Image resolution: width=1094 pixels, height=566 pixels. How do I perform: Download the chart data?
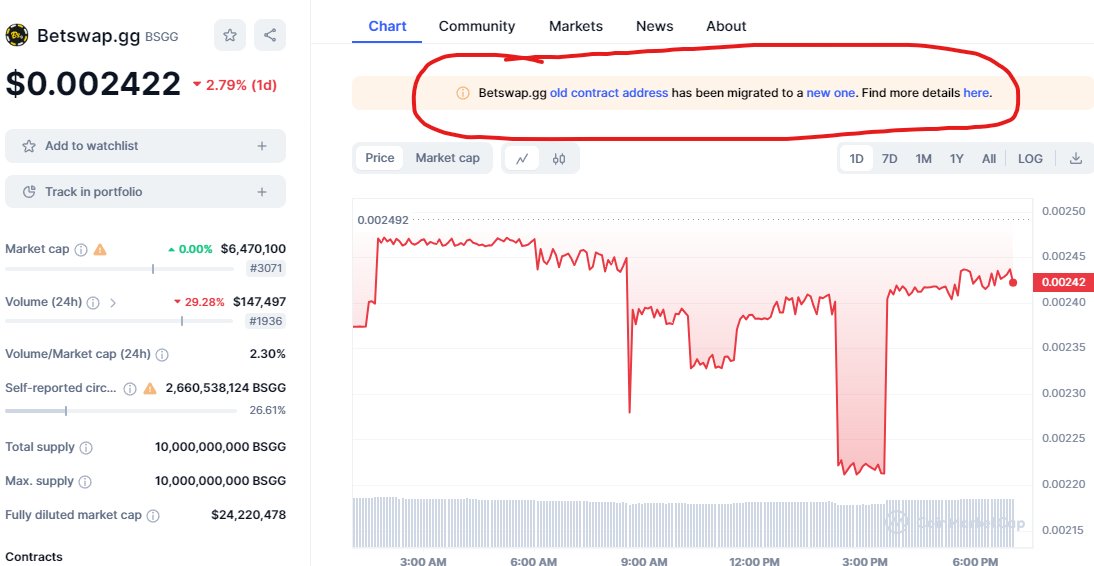[x=1076, y=158]
